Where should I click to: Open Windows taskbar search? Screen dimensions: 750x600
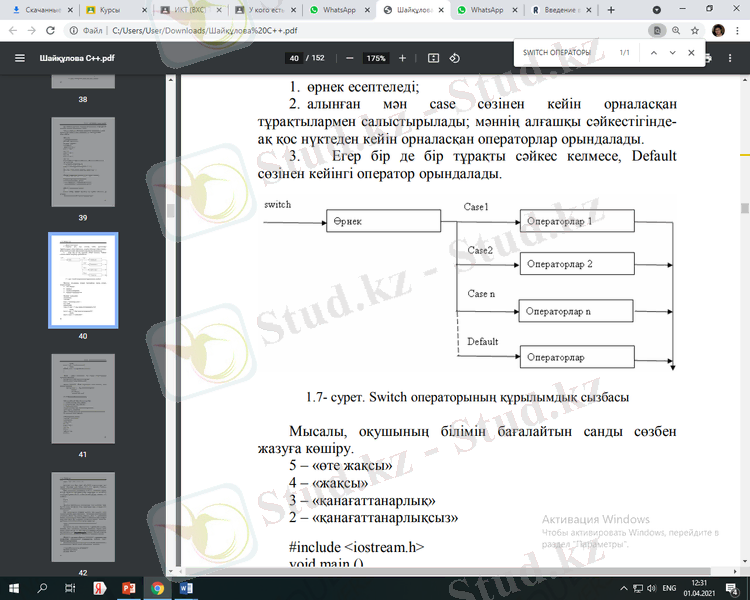pos(42,588)
